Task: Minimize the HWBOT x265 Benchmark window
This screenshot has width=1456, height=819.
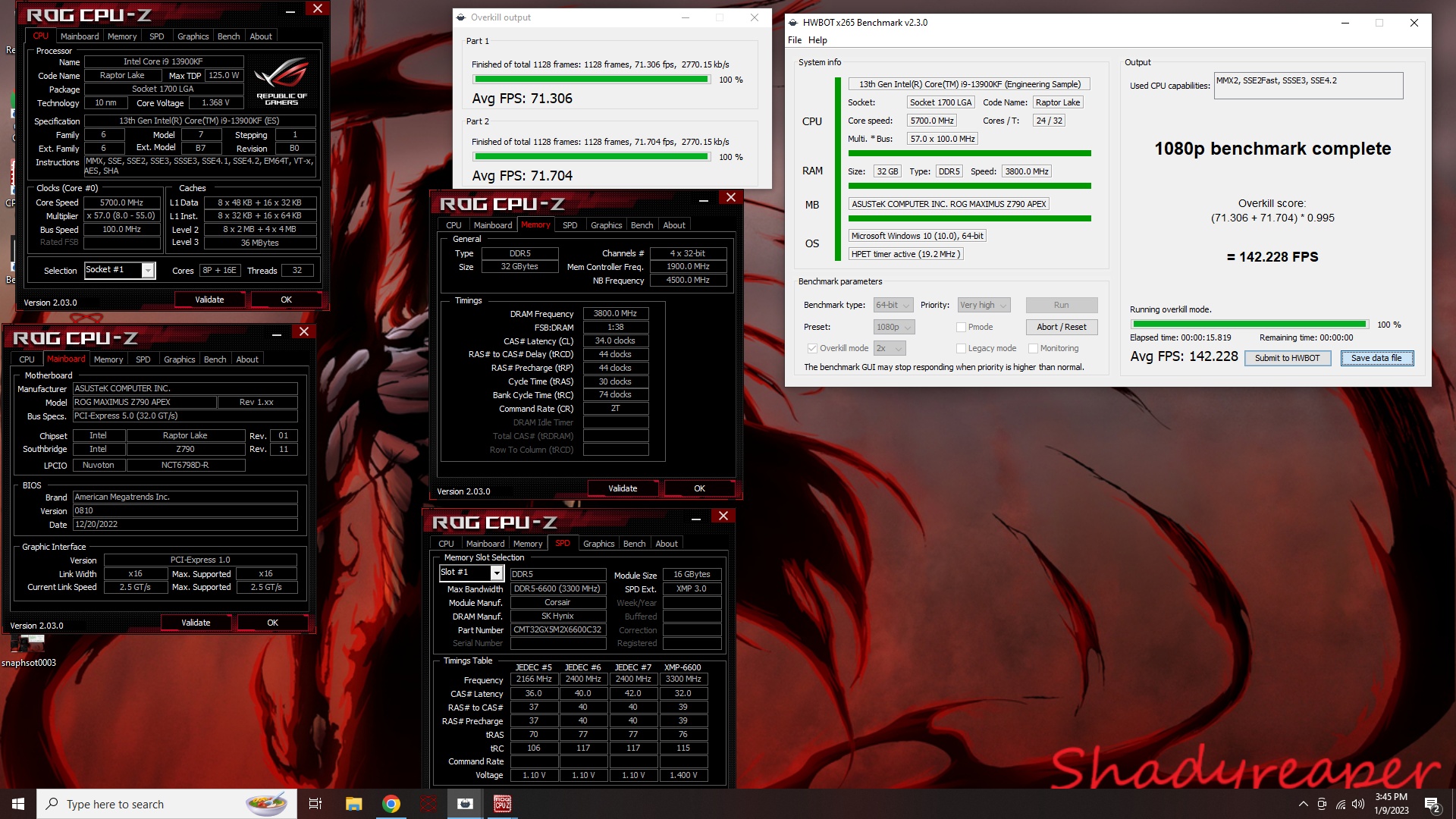Action: tap(1345, 23)
